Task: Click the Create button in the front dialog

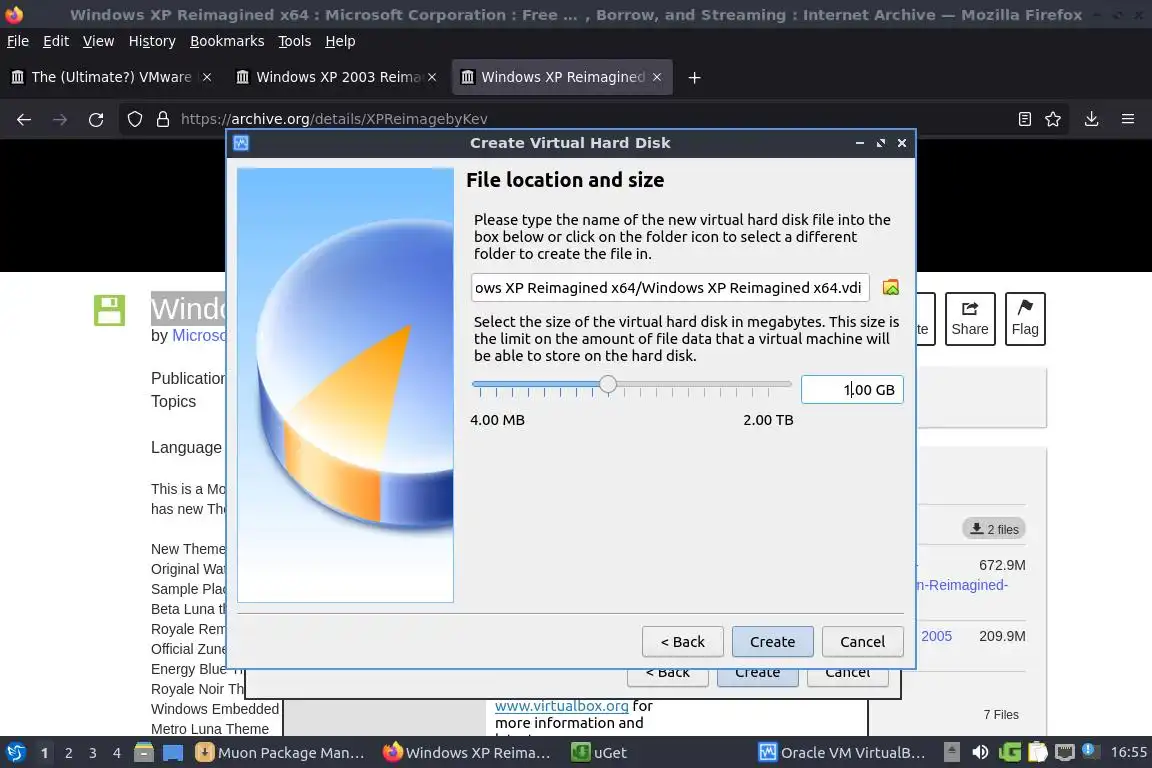Action: [772, 642]
